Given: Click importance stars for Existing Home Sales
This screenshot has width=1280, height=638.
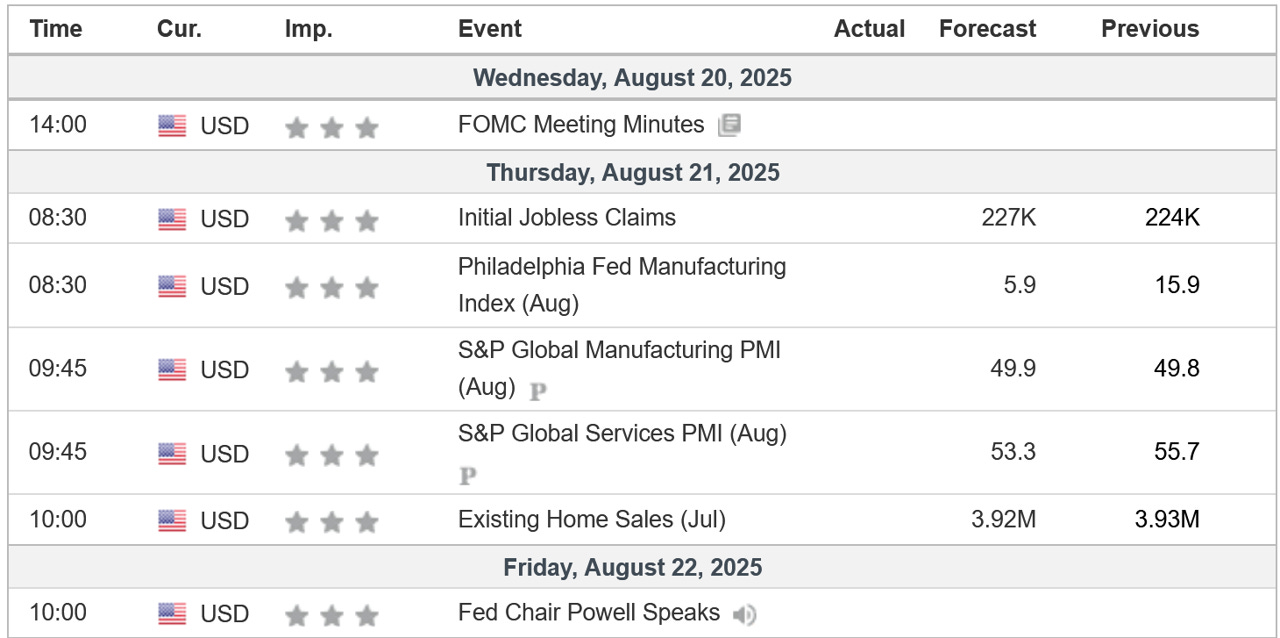Looking at the screenshot, I should (331, 522).
